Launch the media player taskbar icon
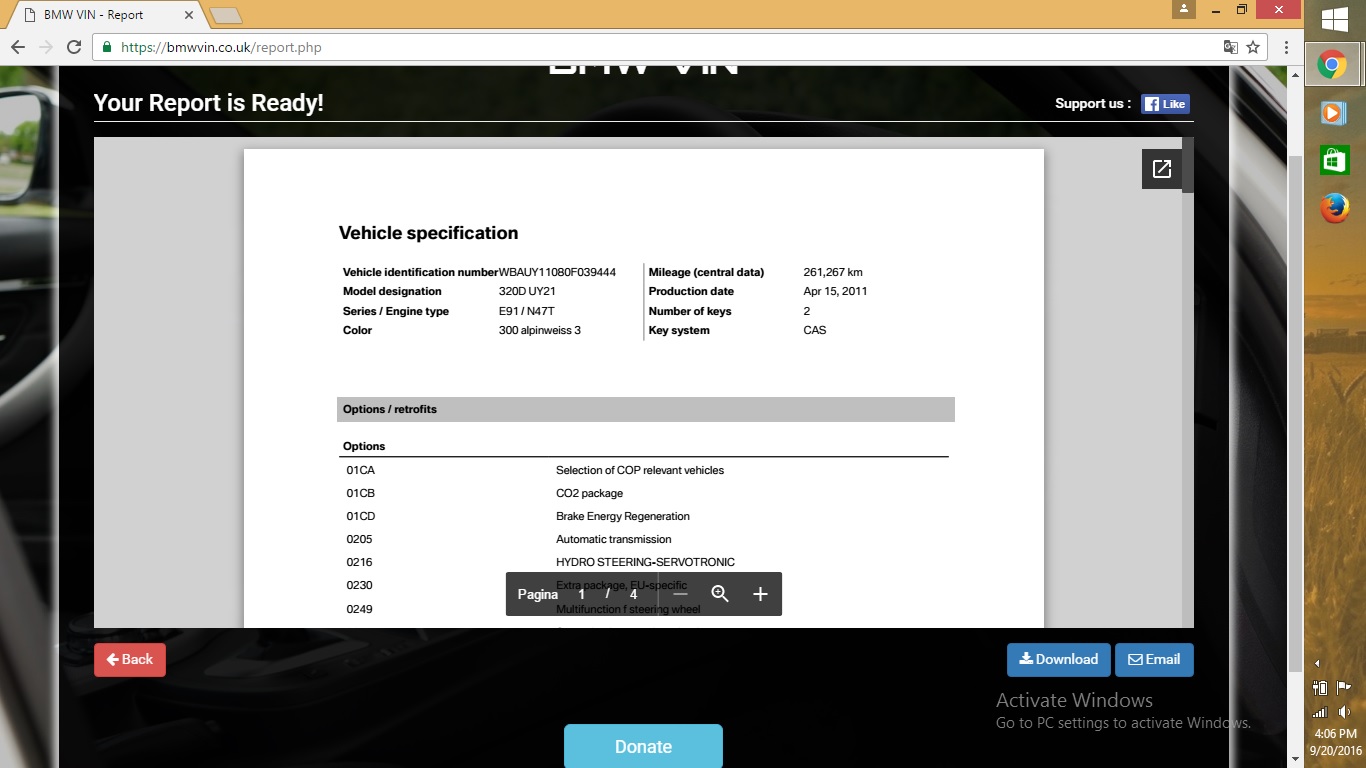Screen dimensions: 1366x768 click(1333, 113)
